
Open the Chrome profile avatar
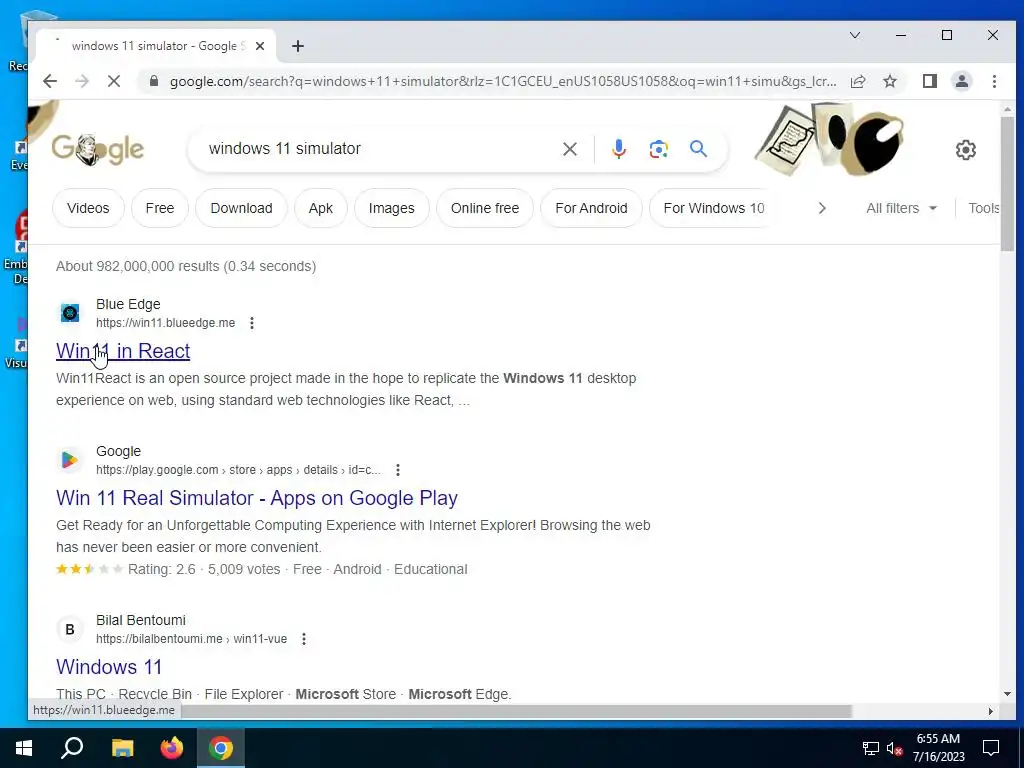(961, 81)
